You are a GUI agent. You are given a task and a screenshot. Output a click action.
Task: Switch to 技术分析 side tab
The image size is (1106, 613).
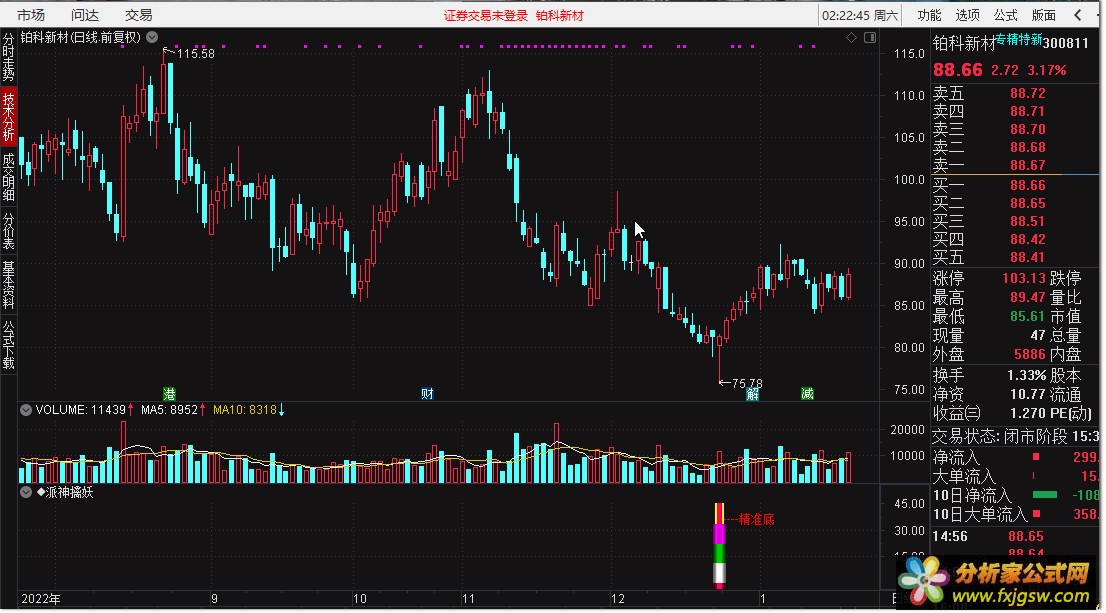(x=8, y=116)
